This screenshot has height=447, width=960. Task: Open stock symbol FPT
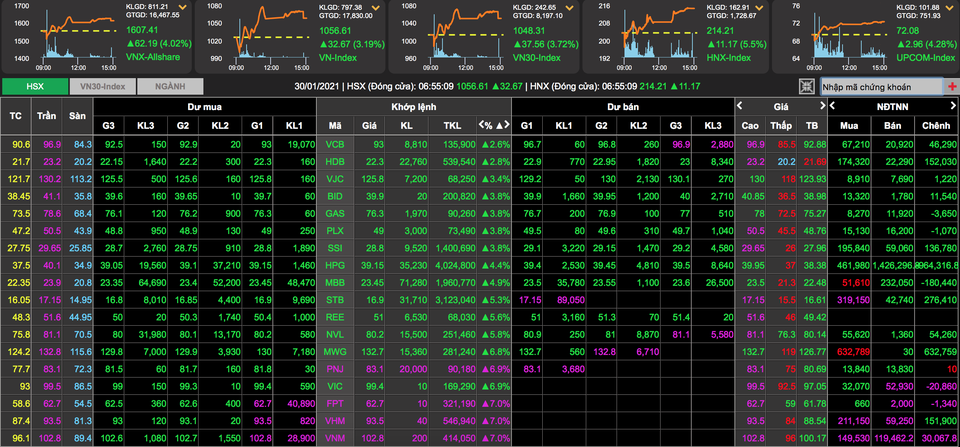coord(334,404)
